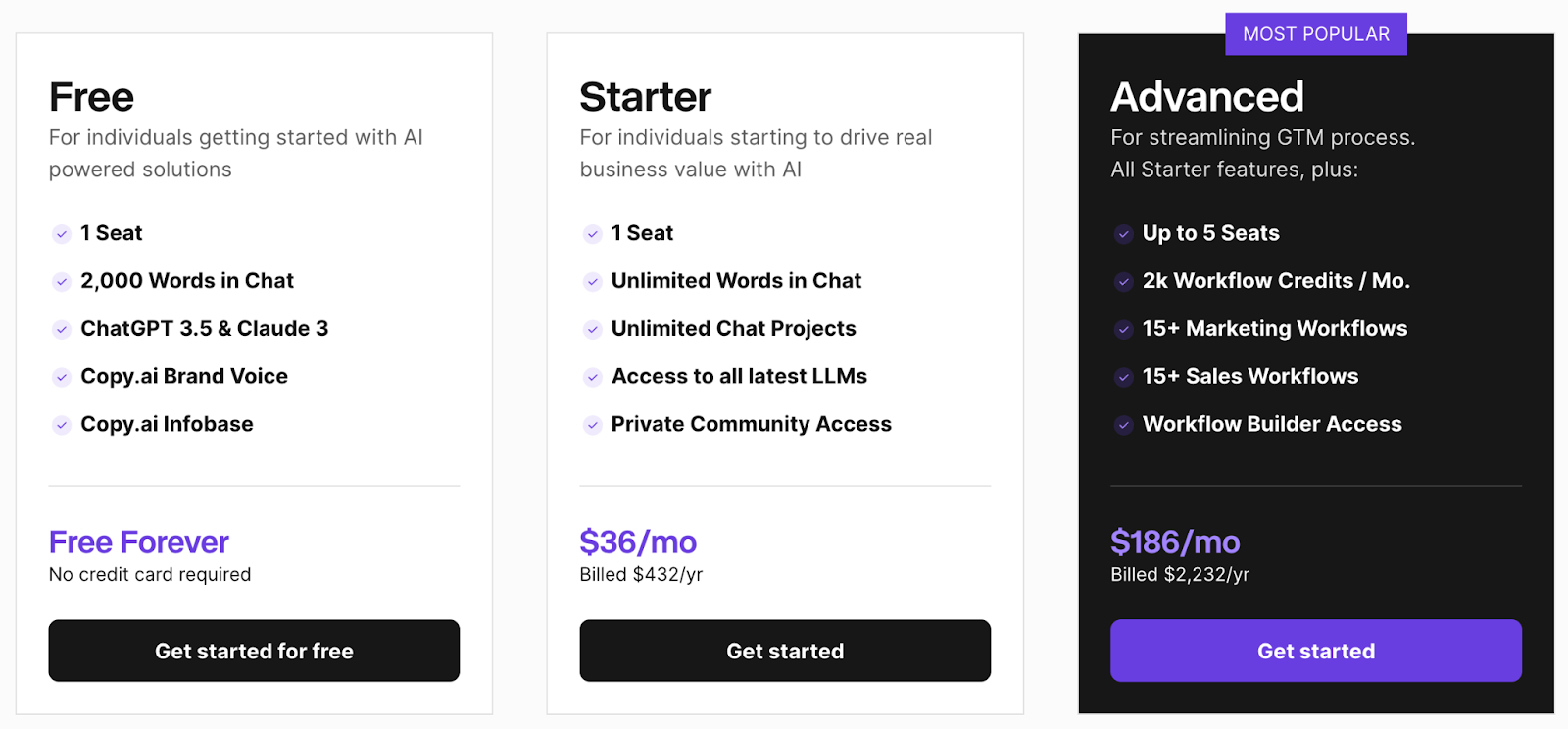The height and width of the screenshot is (729, 1568).
Task: Click checkmark icon next to 2k Workflow Credits / Mo.
Action: pos(1124,282)
